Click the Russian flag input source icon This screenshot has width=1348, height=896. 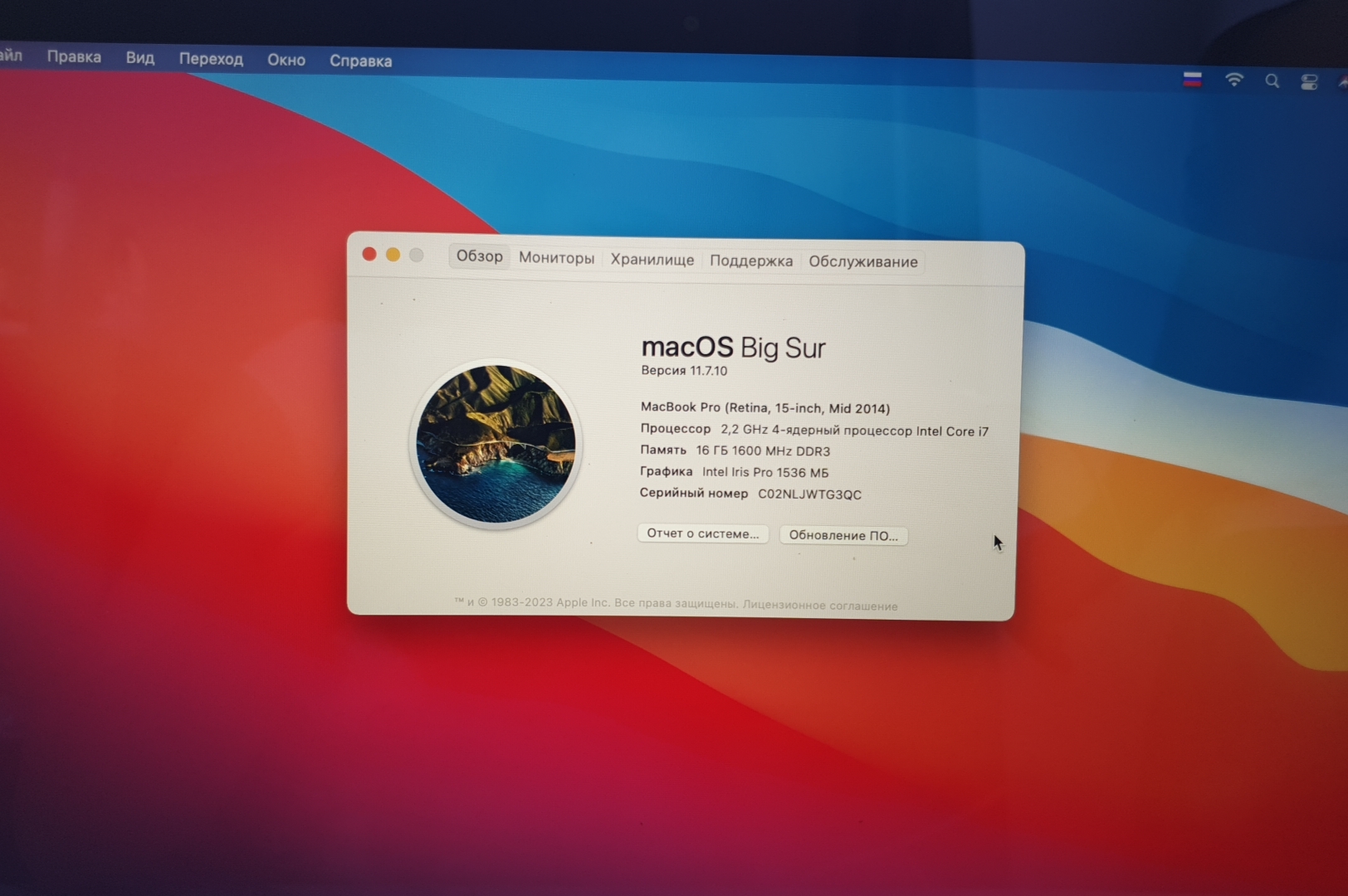pos(1192,80)
